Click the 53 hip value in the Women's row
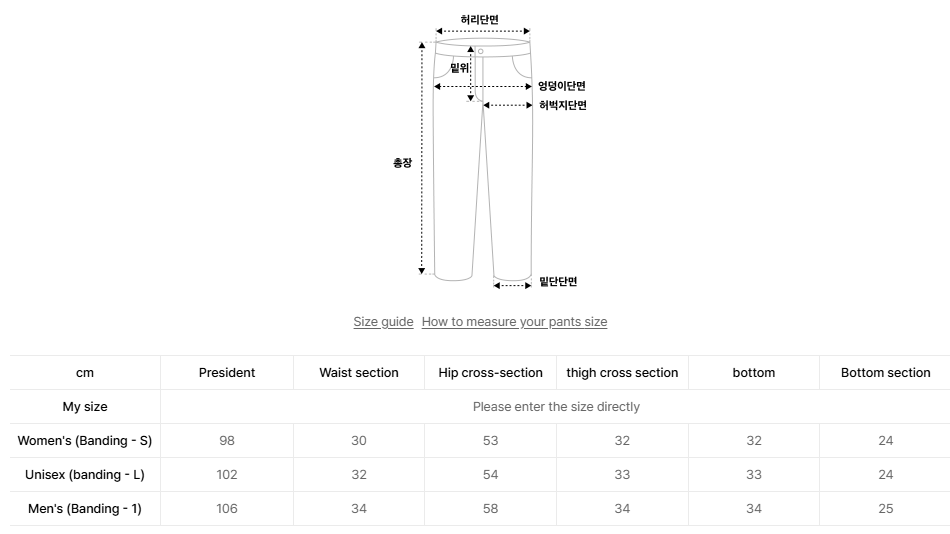The height and width of the screenshot is (534, 950). click(x=490, y=441)
